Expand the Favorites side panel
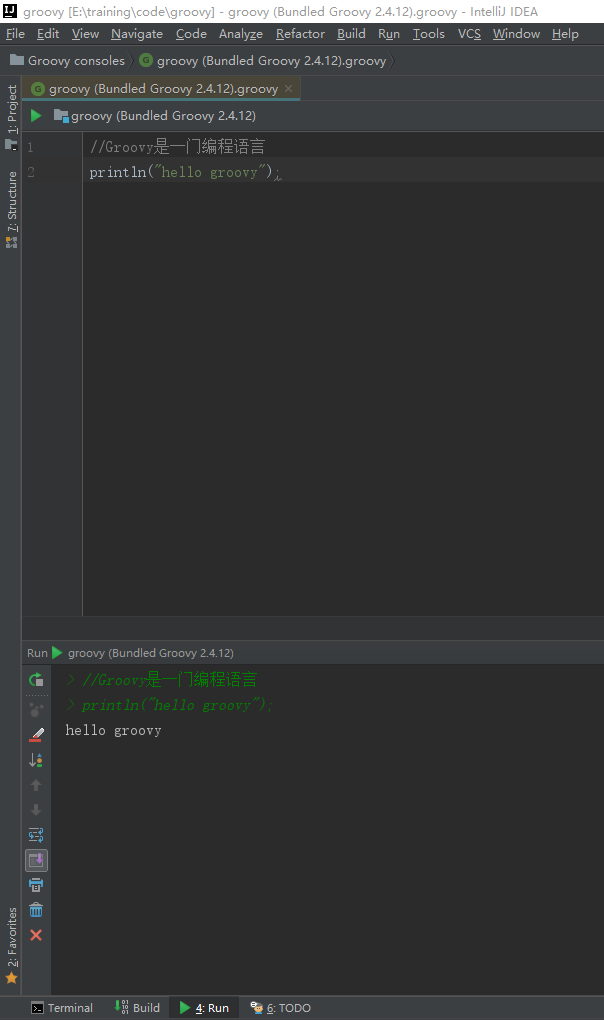 click(12, 945)
